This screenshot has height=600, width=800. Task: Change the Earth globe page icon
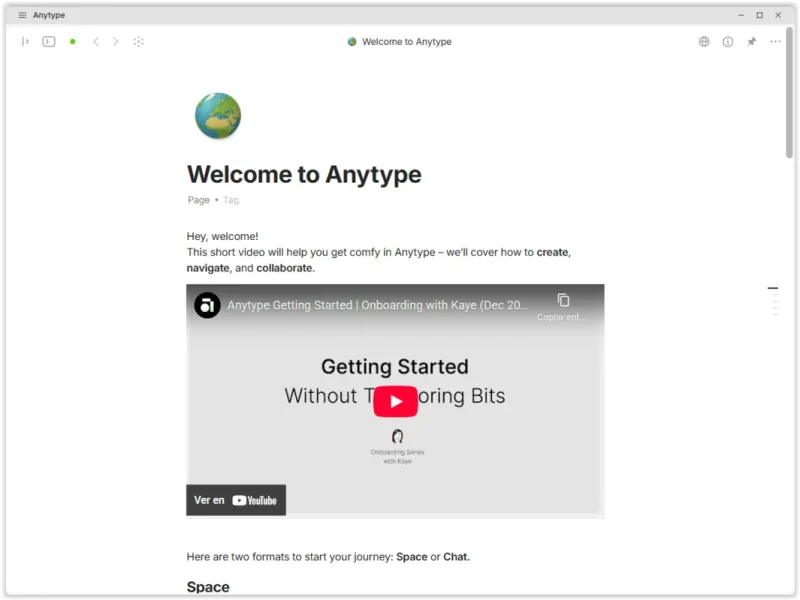coord(218,116)
